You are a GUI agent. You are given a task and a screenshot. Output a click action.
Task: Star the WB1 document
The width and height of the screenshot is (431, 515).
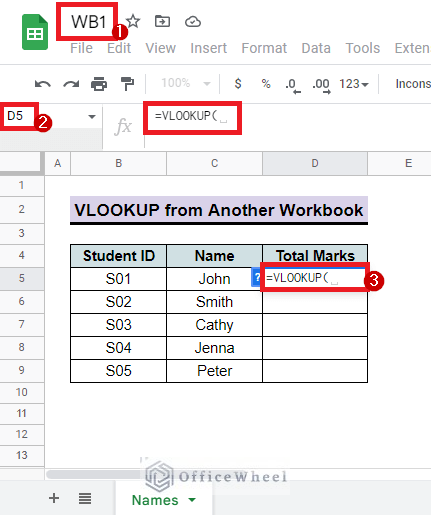click(x=133, y=21)
